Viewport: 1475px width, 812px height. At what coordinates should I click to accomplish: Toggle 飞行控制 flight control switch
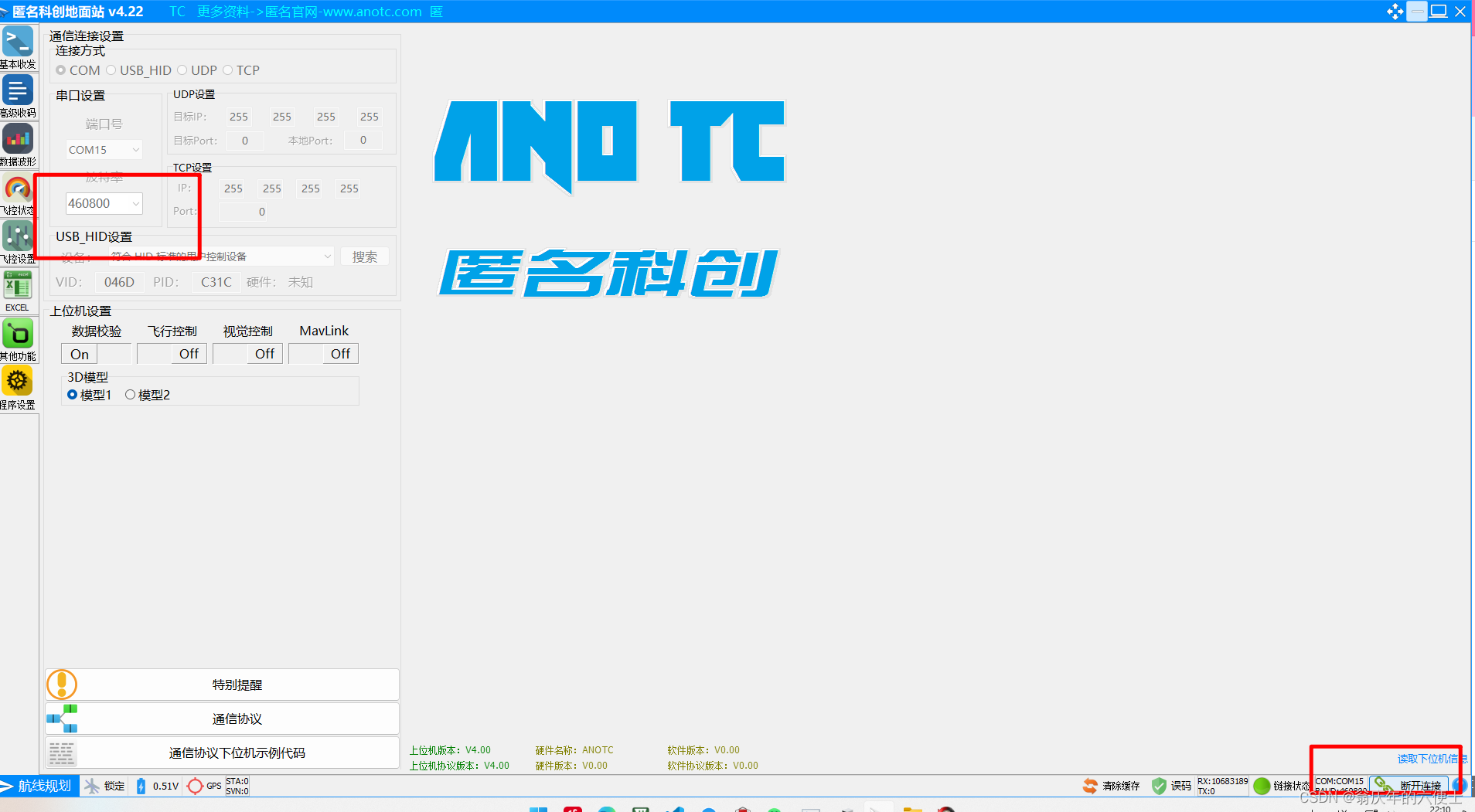pos(172,354)
